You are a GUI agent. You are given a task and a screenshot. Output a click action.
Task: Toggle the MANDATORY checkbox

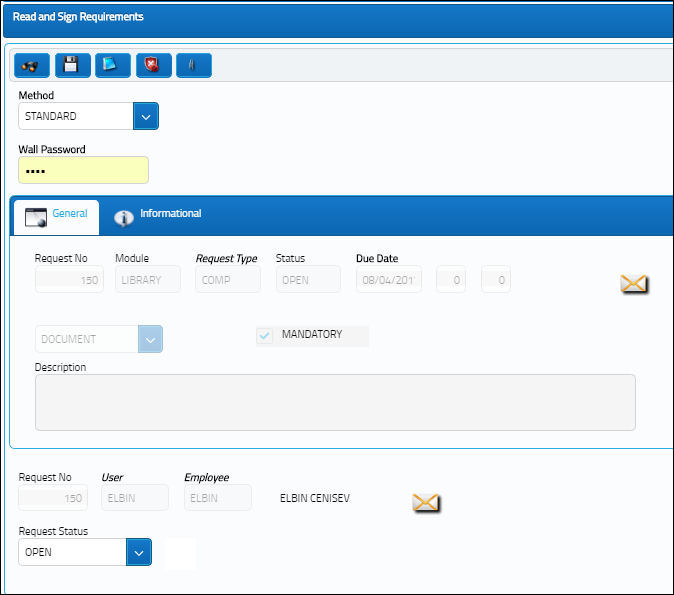click(265, 336)
